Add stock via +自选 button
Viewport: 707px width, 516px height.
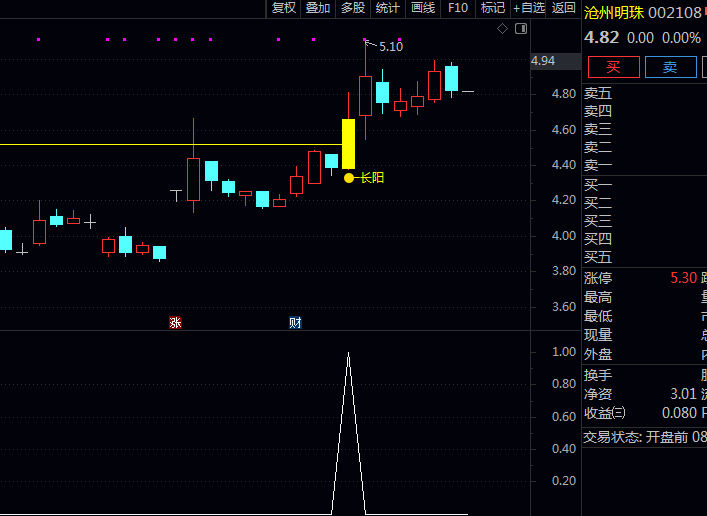[529, 8]
